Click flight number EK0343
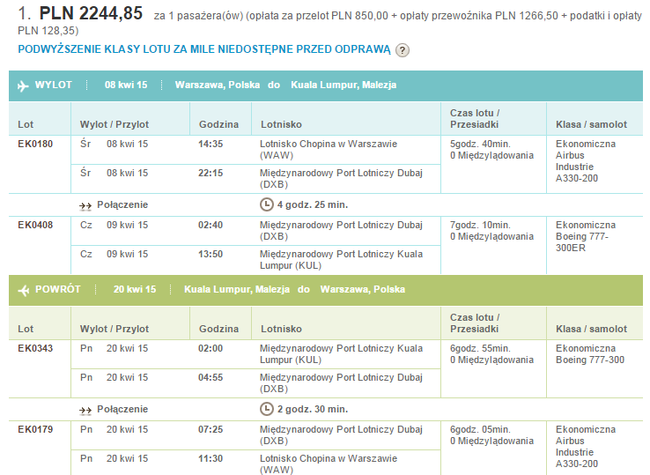Screen dimensions: 650x475 click(35, 348)
